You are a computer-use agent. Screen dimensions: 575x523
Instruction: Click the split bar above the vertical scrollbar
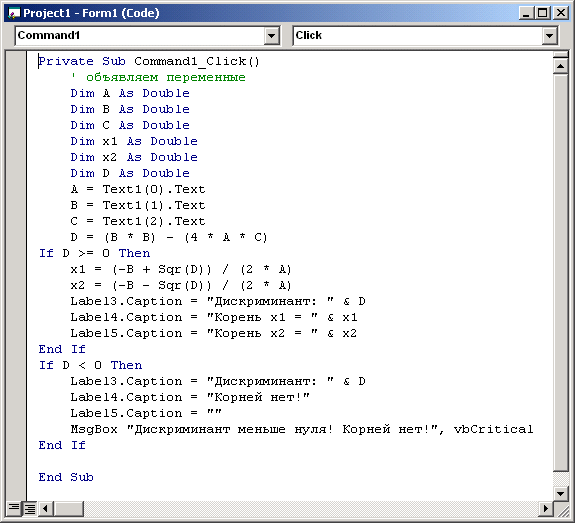point(560,55)
